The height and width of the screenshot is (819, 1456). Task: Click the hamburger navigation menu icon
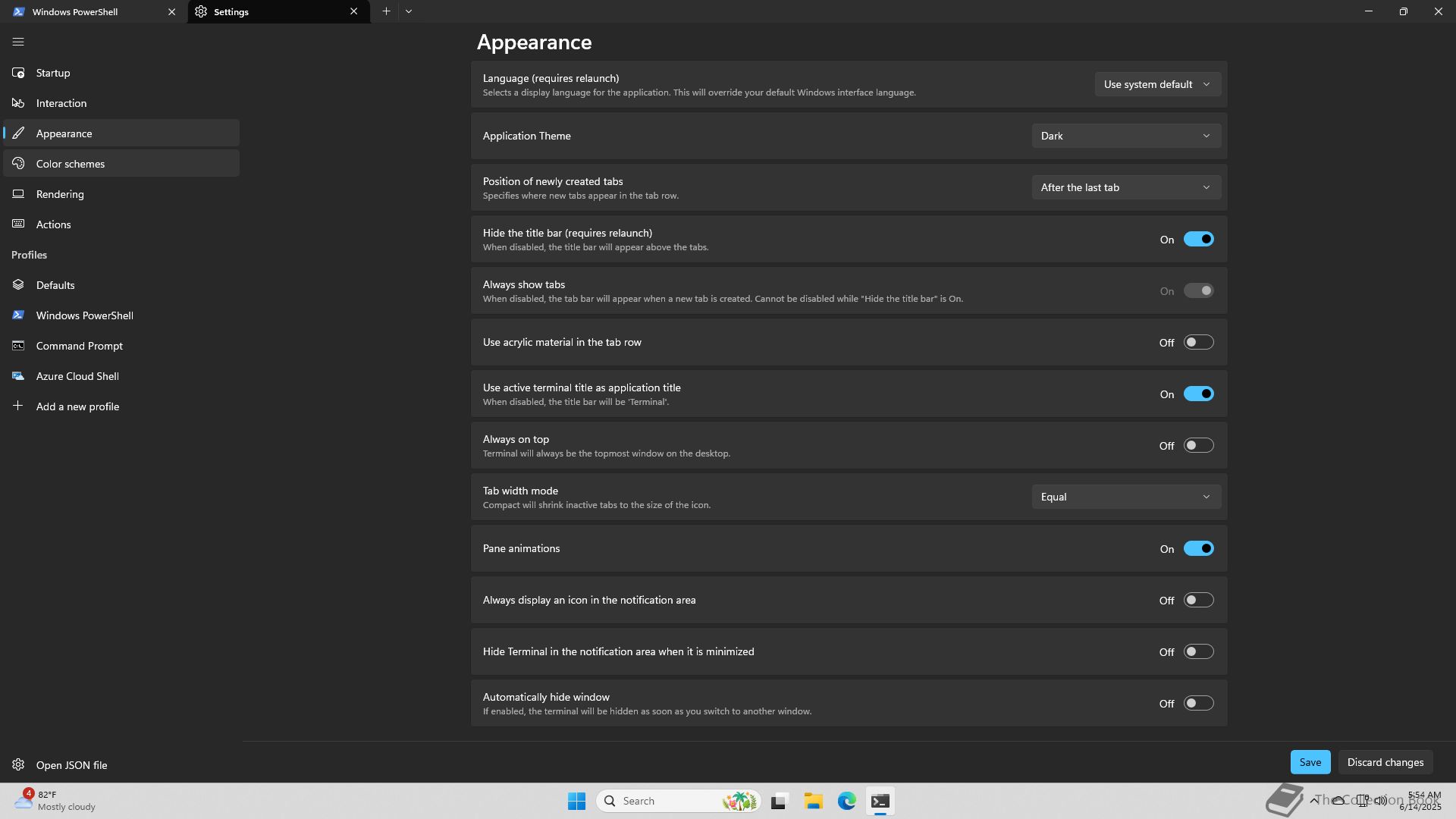coord(18,42)
